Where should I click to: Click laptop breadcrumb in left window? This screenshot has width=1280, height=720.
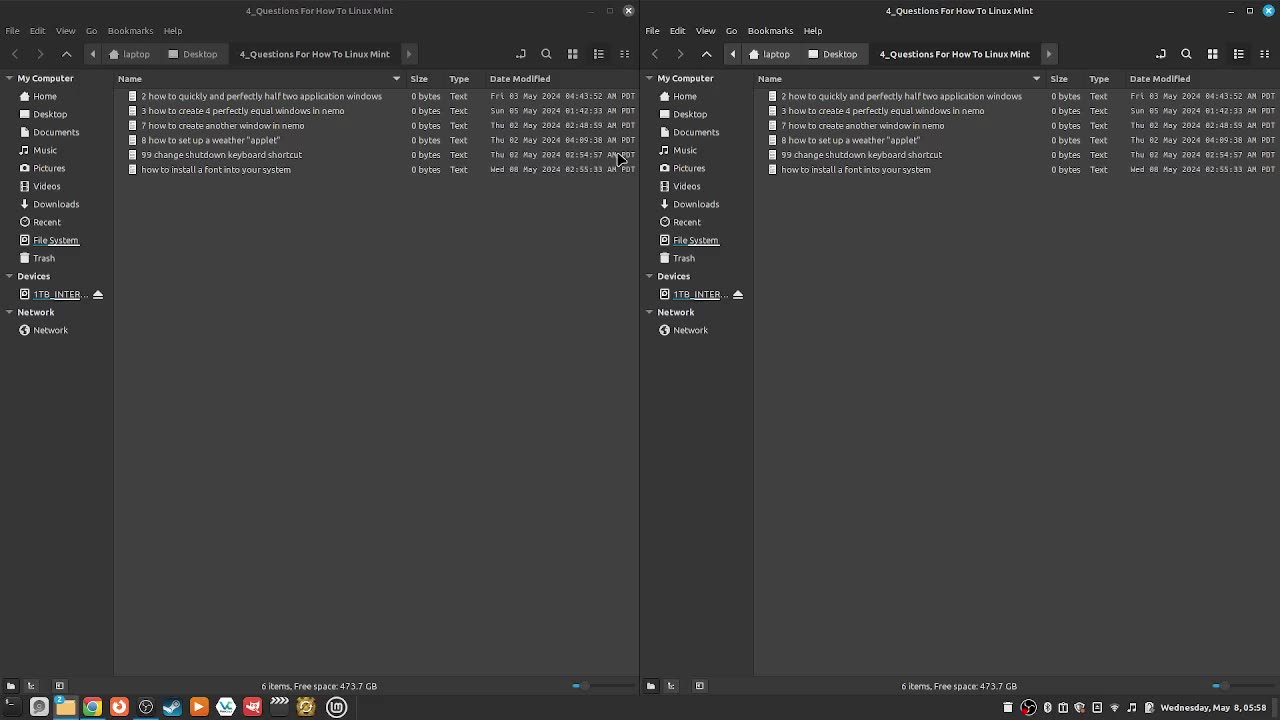pyautogui.click(x=129, y=54)
